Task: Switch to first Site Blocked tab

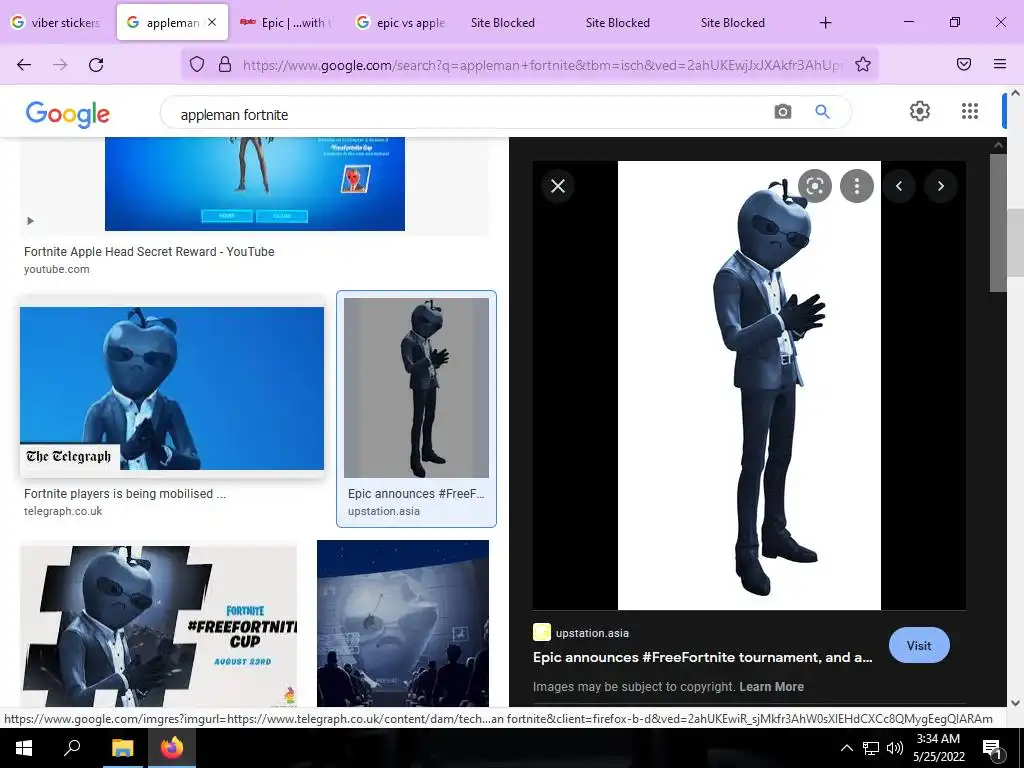Action: pos(503,23)
